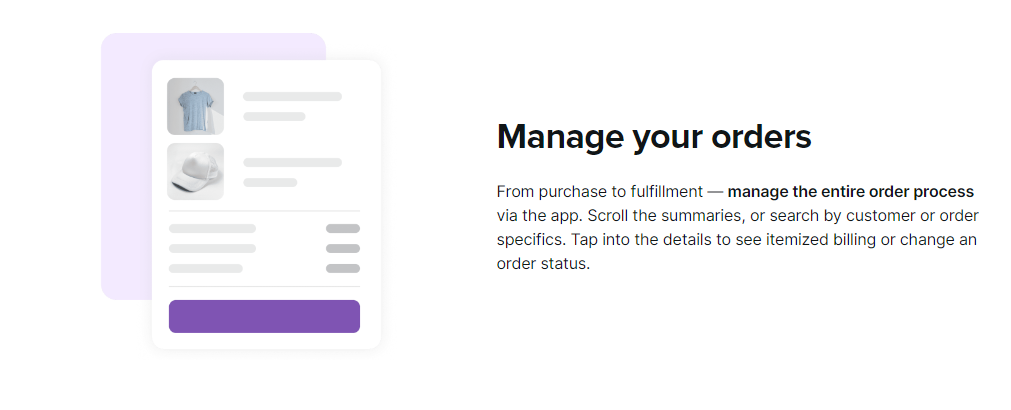Click the text "From purchase to fulfillment"
This screenshot has width=1011, height=410.
600,191
